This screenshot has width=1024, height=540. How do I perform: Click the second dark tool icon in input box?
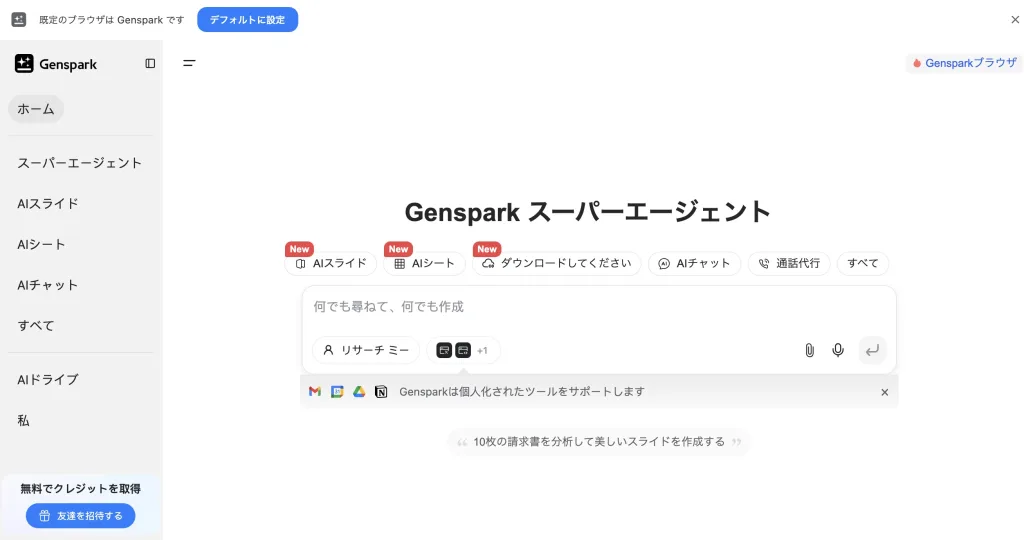pyautogui.click(x=463, y=351)
